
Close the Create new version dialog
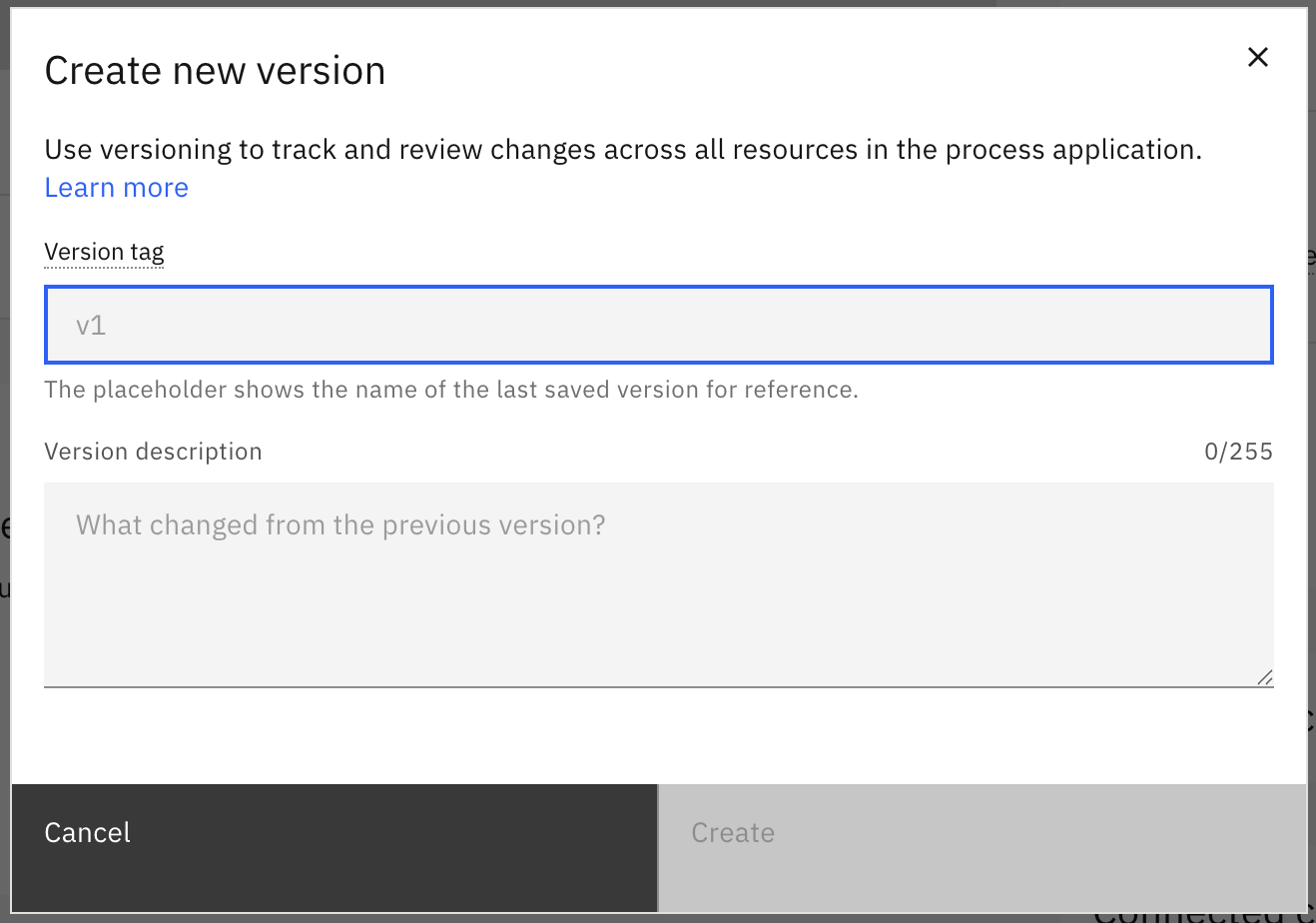(1257, 57)
